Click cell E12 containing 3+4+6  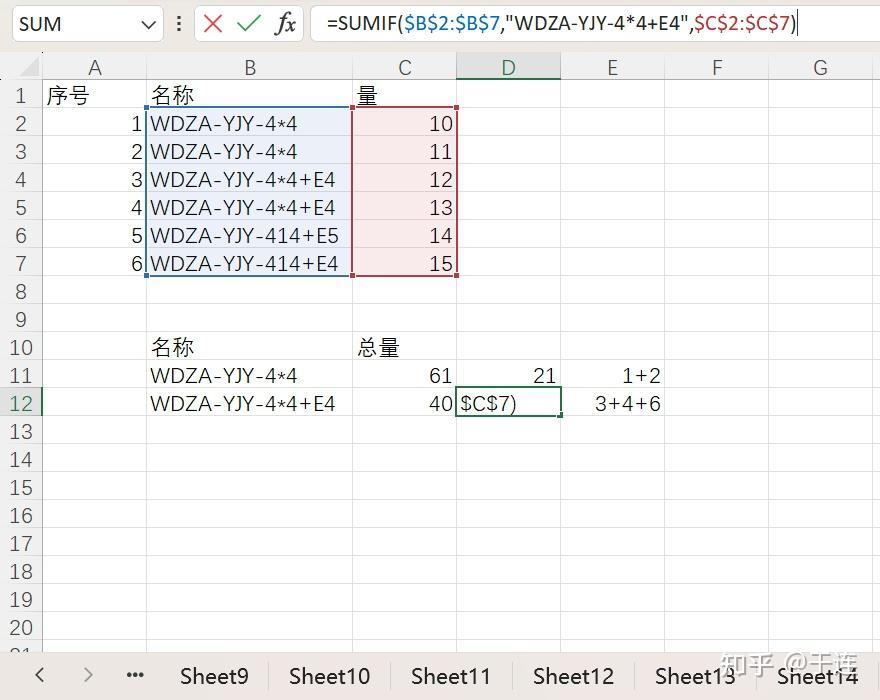click(x=612, y=402)
